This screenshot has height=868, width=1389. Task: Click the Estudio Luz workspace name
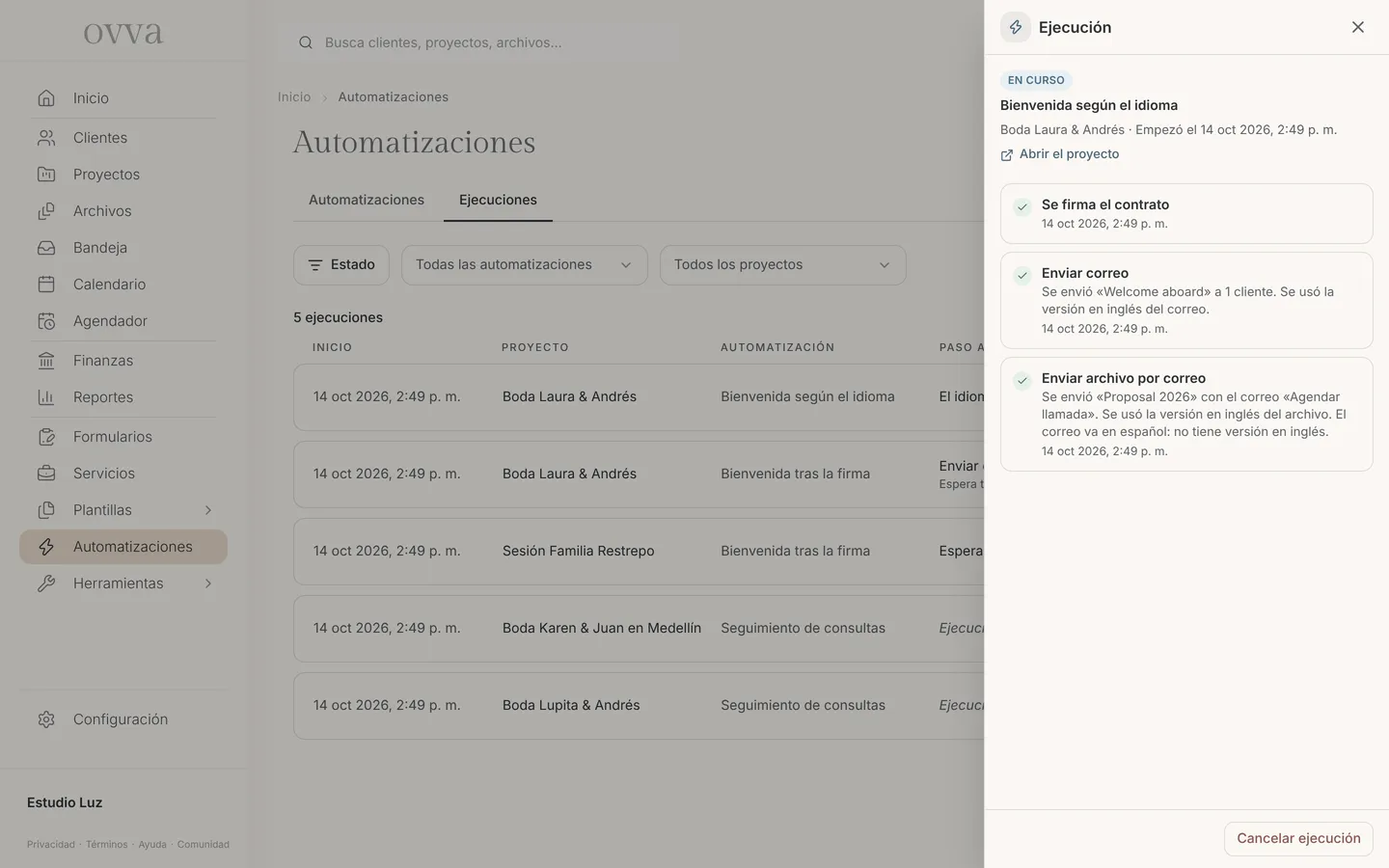coord(65,802)
